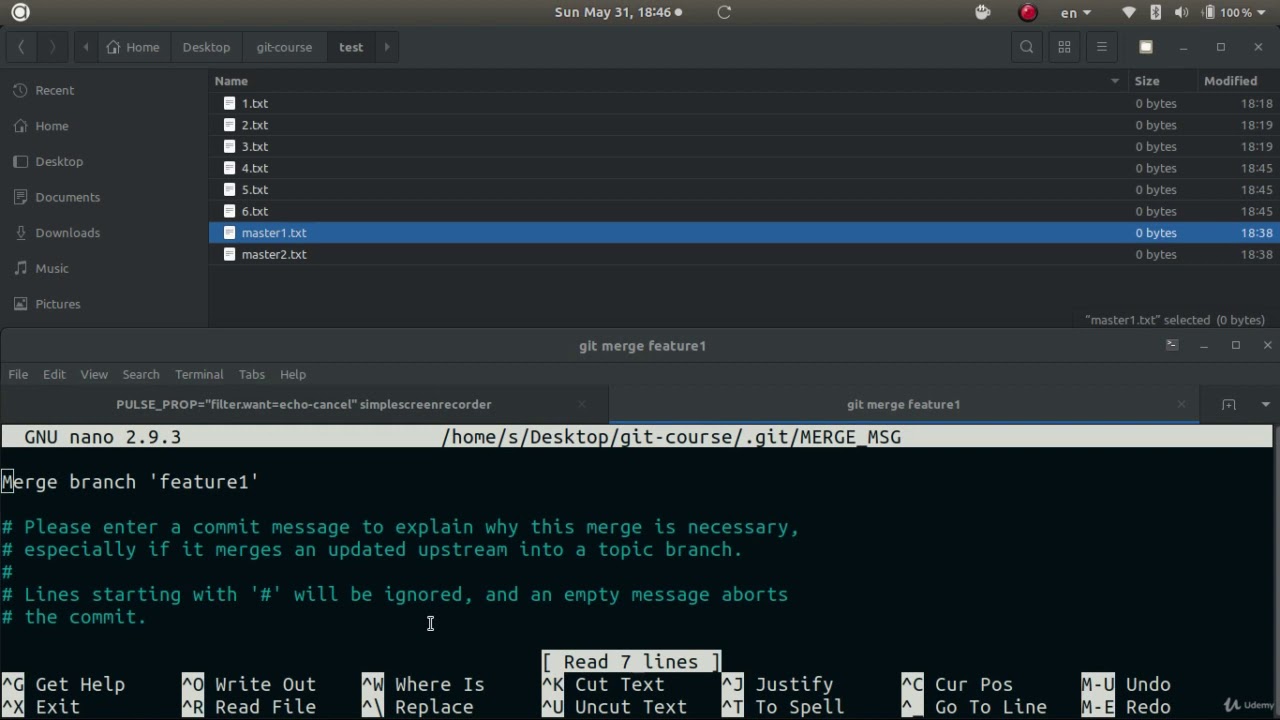Click the icon for file 1.txt
This screenshot has height=720, width=1280.
coord(229,103)
